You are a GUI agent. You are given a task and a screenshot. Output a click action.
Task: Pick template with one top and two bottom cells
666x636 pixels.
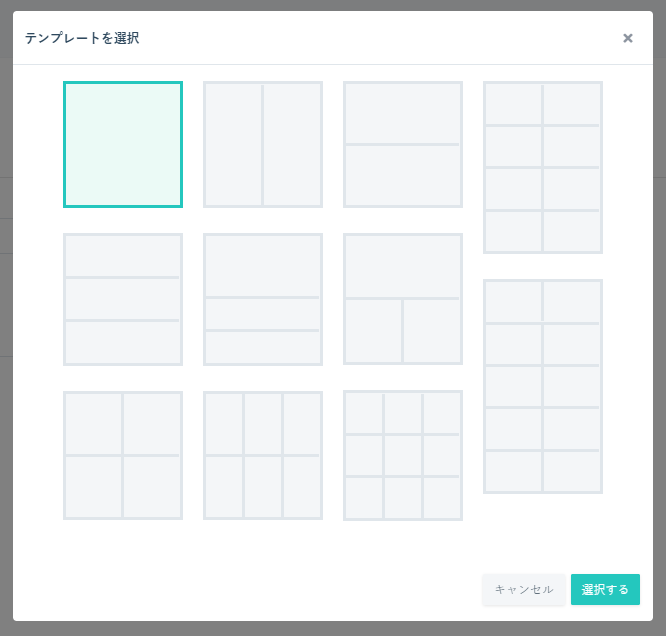[x=403, y=299]
